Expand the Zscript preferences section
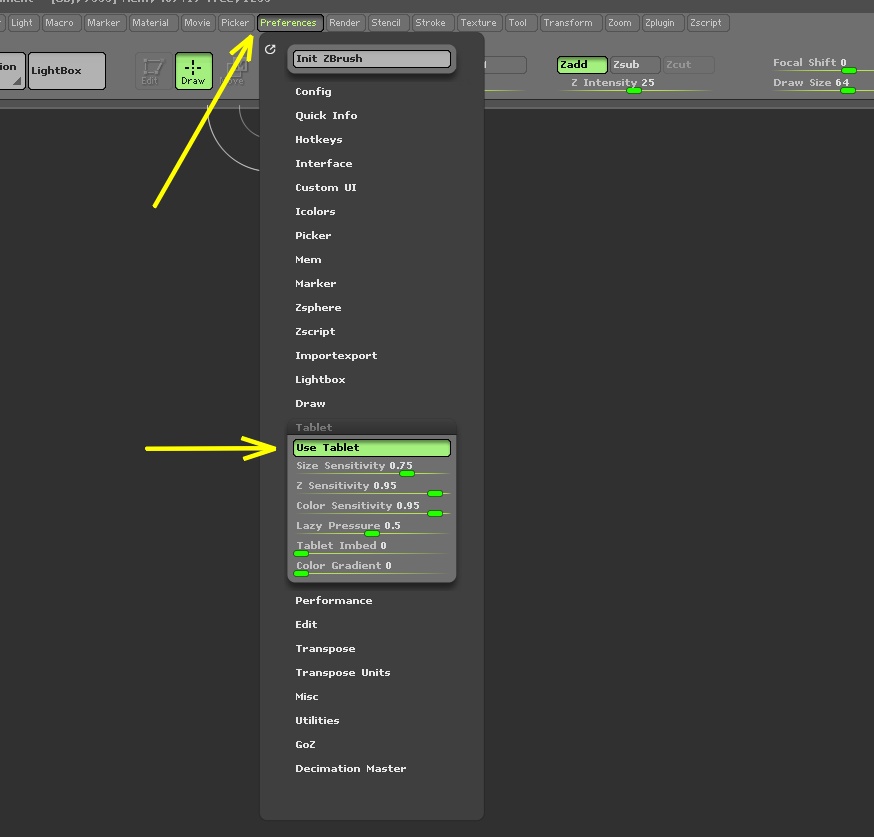The image size is (874, 837). point(315,331)
